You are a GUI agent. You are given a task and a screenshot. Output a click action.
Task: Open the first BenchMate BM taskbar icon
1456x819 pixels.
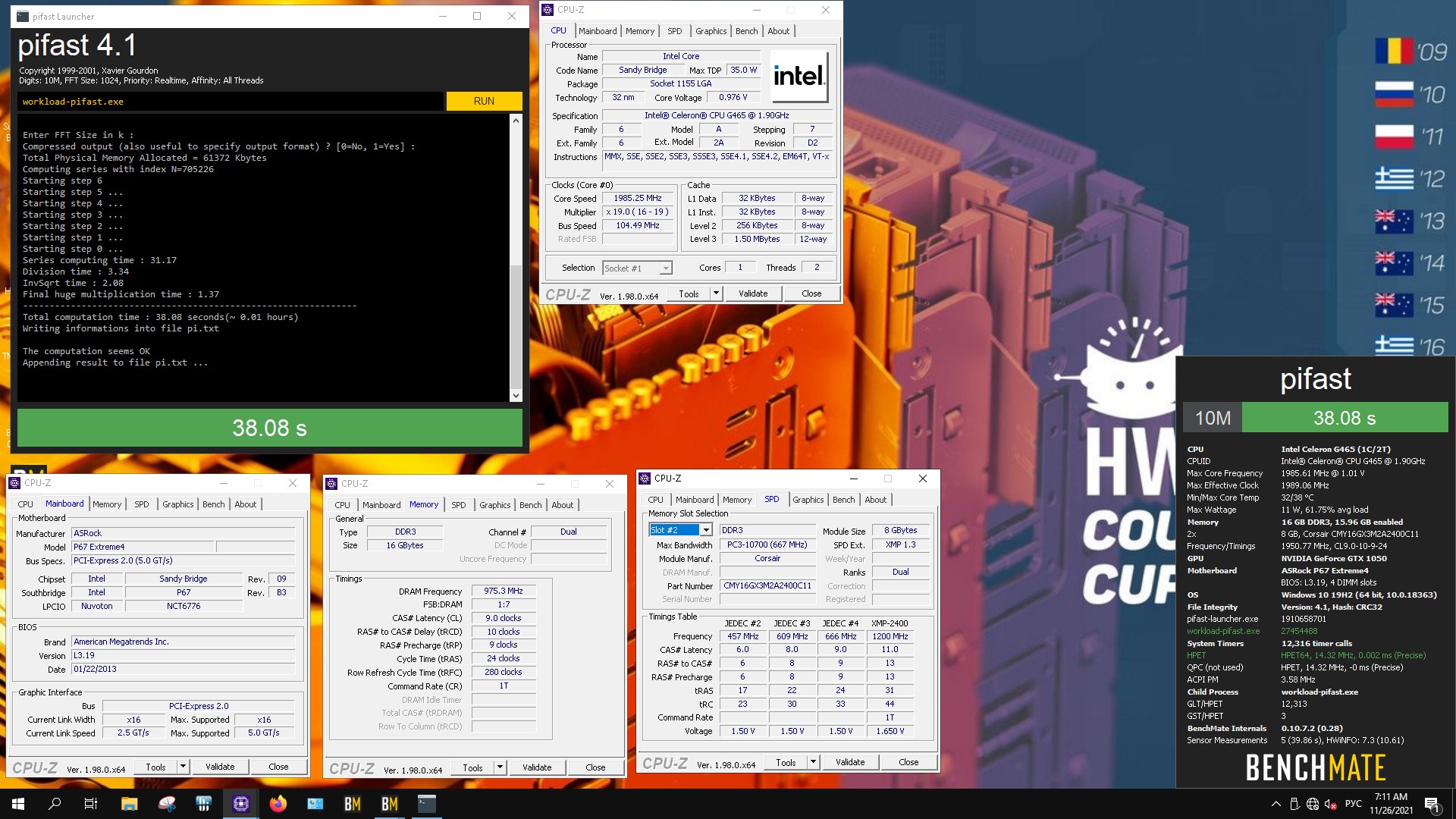[353, 804]
